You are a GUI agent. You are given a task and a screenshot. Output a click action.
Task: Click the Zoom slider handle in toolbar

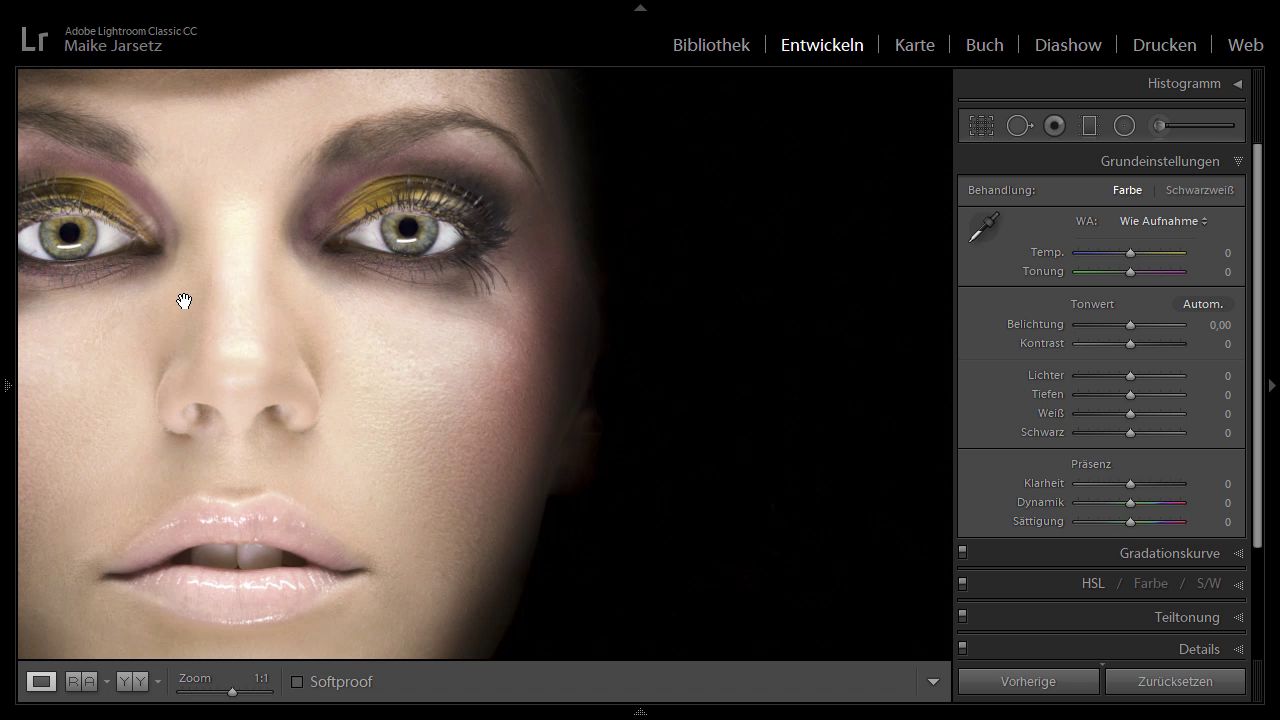232,692
